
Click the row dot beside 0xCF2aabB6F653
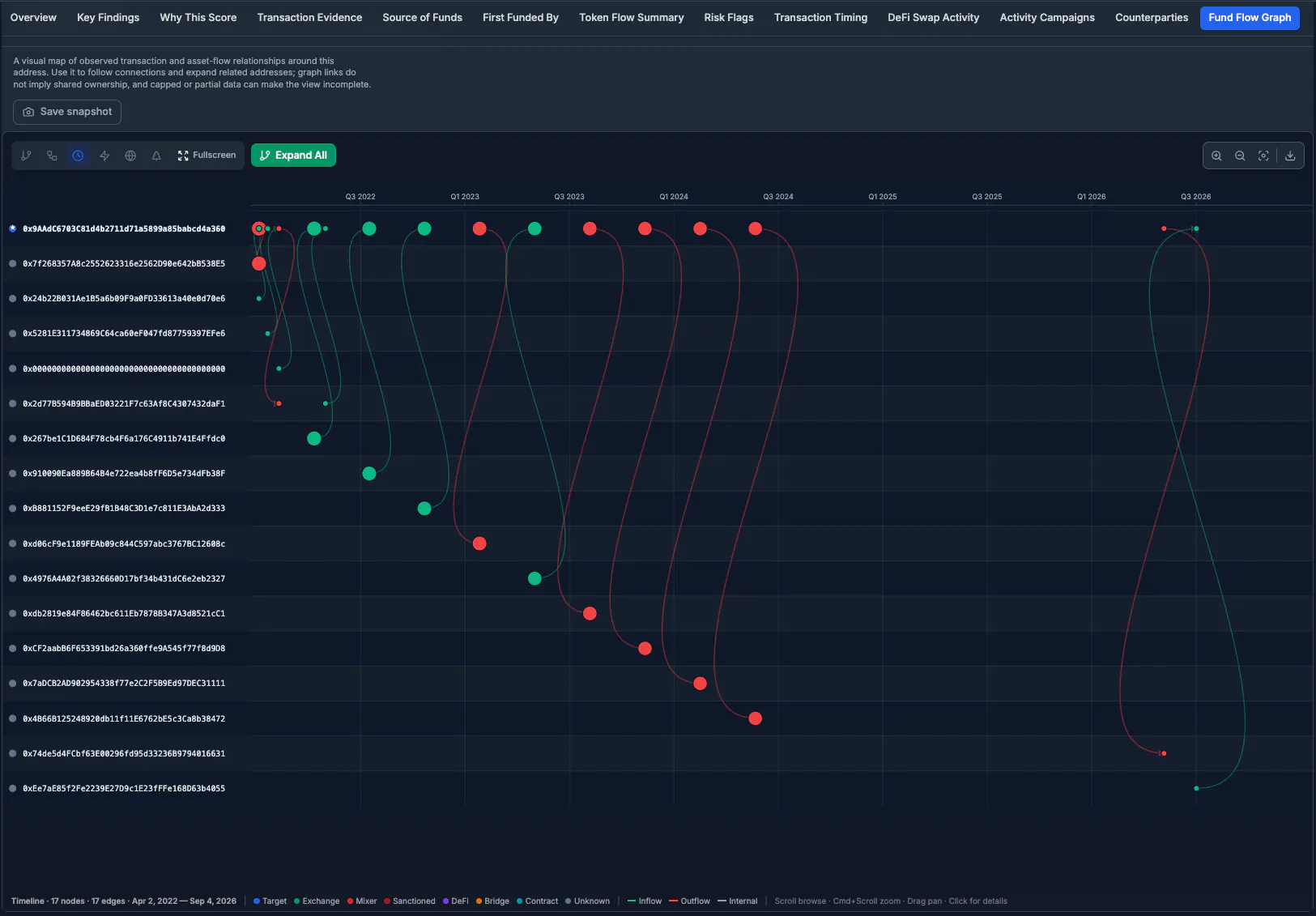tap(13, 649)
